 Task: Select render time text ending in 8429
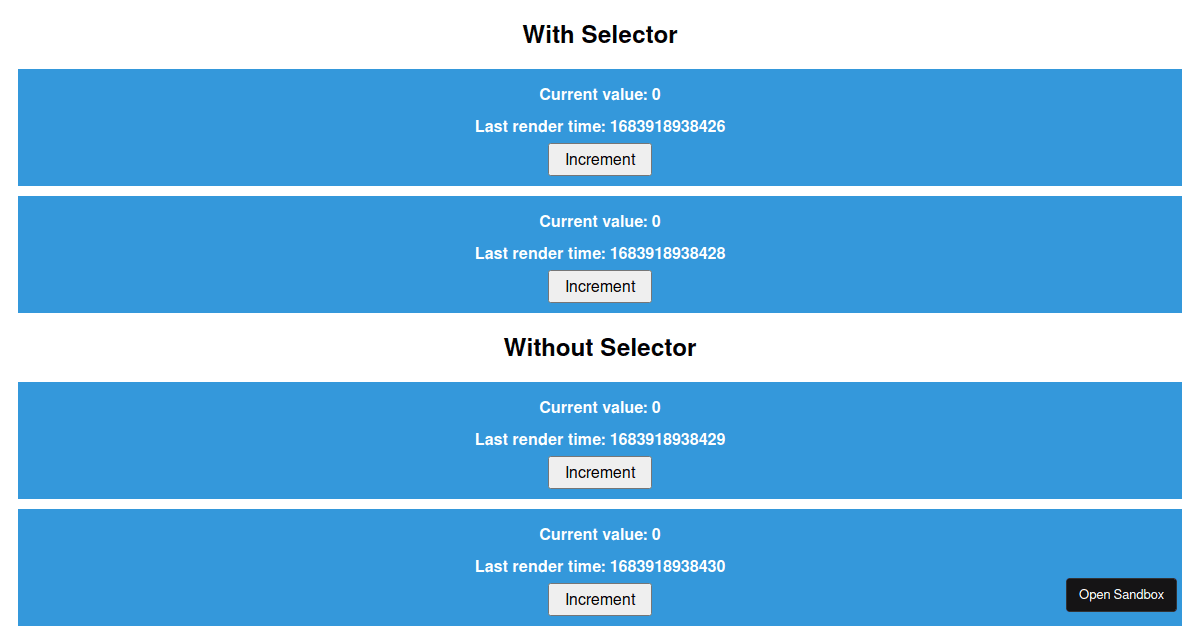click(600, 440)
